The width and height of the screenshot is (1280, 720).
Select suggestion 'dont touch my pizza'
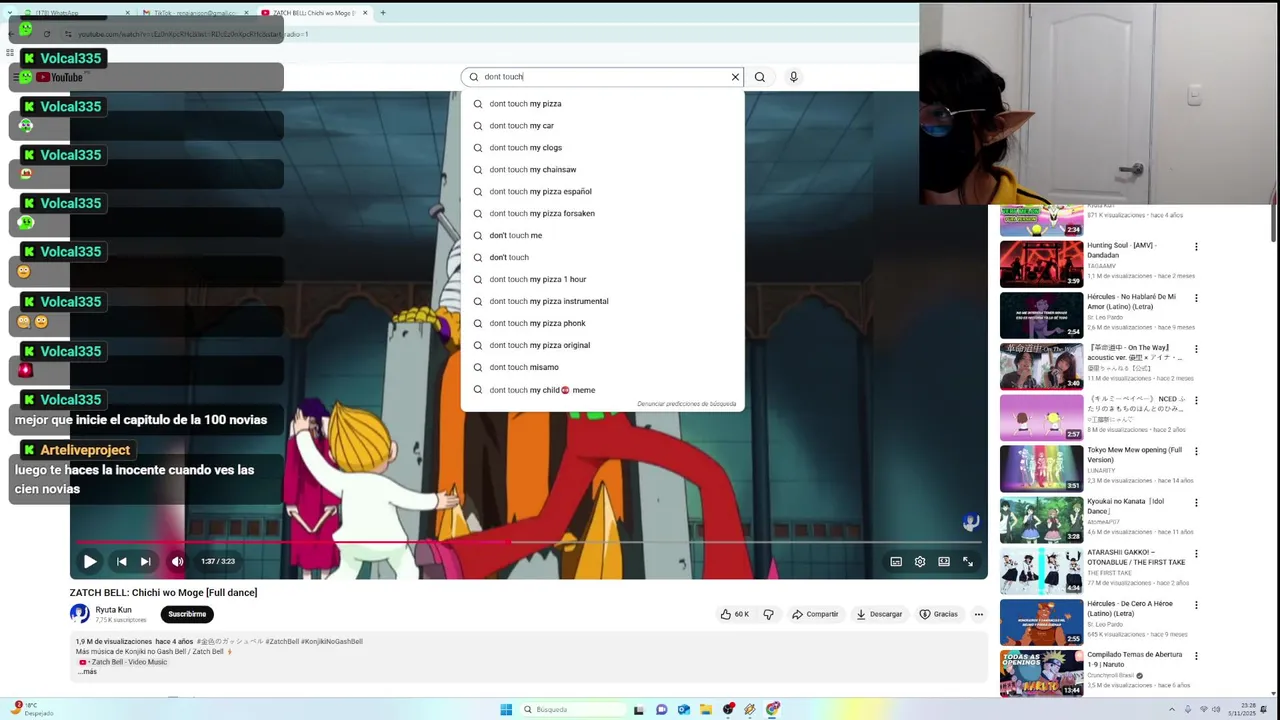point(602,104)
